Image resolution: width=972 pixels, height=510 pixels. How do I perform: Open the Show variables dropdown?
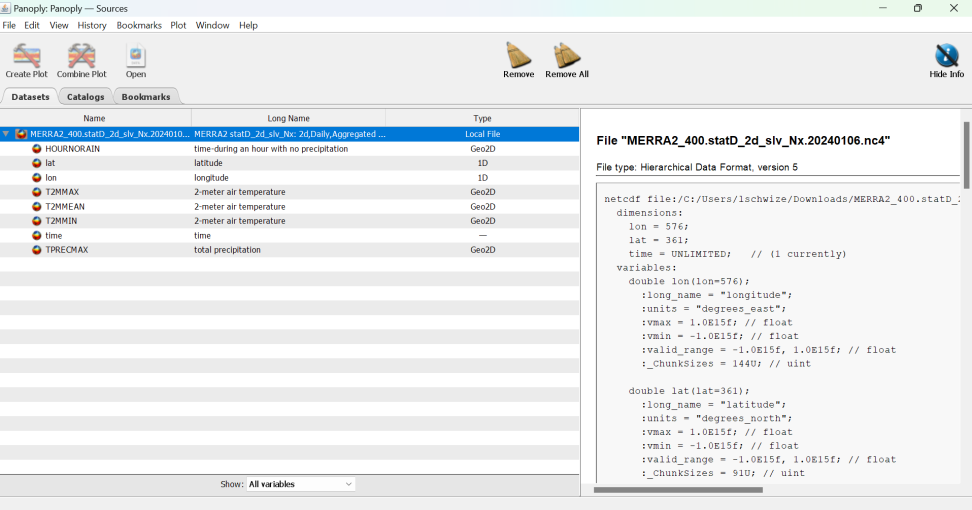[301, 484]
